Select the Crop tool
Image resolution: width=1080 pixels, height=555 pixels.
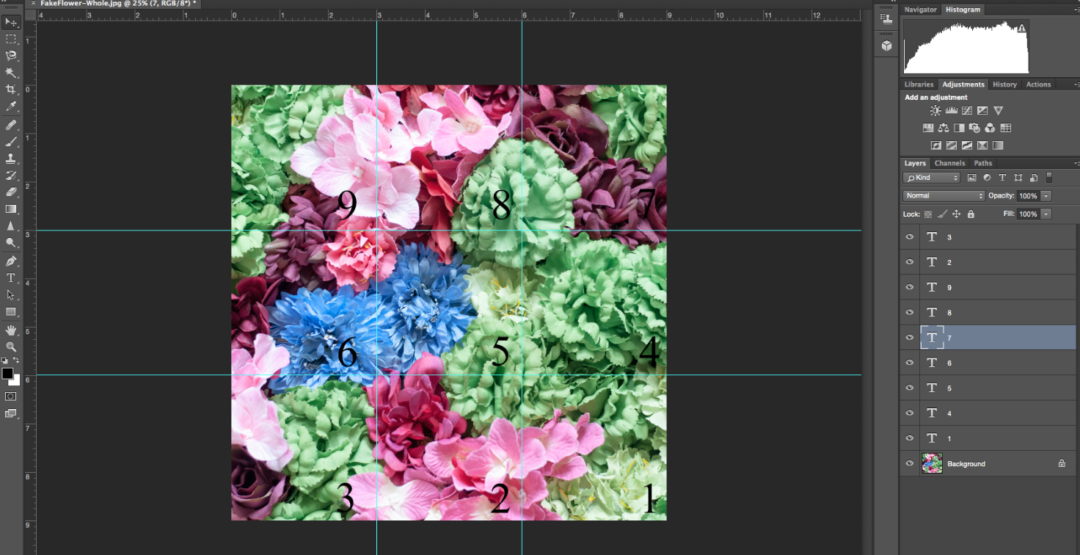tap(11, 90)
